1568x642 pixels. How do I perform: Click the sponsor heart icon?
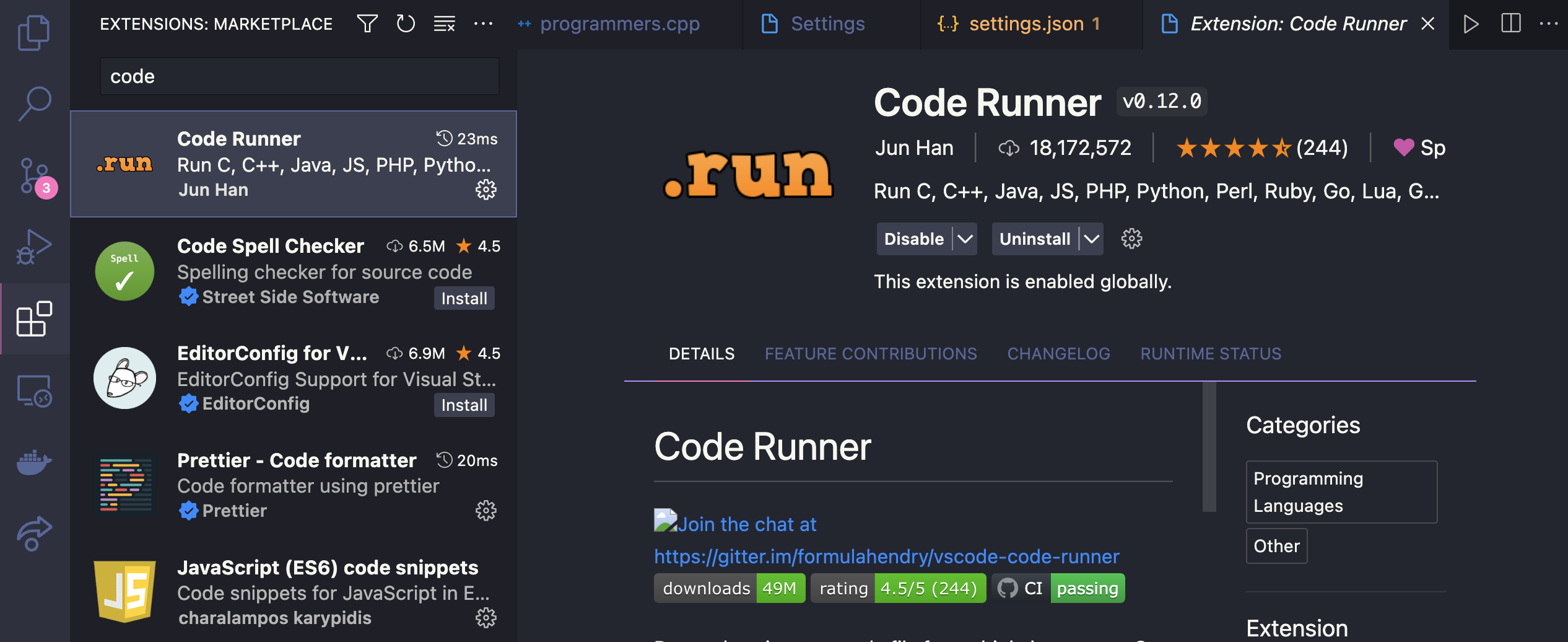1403,147
